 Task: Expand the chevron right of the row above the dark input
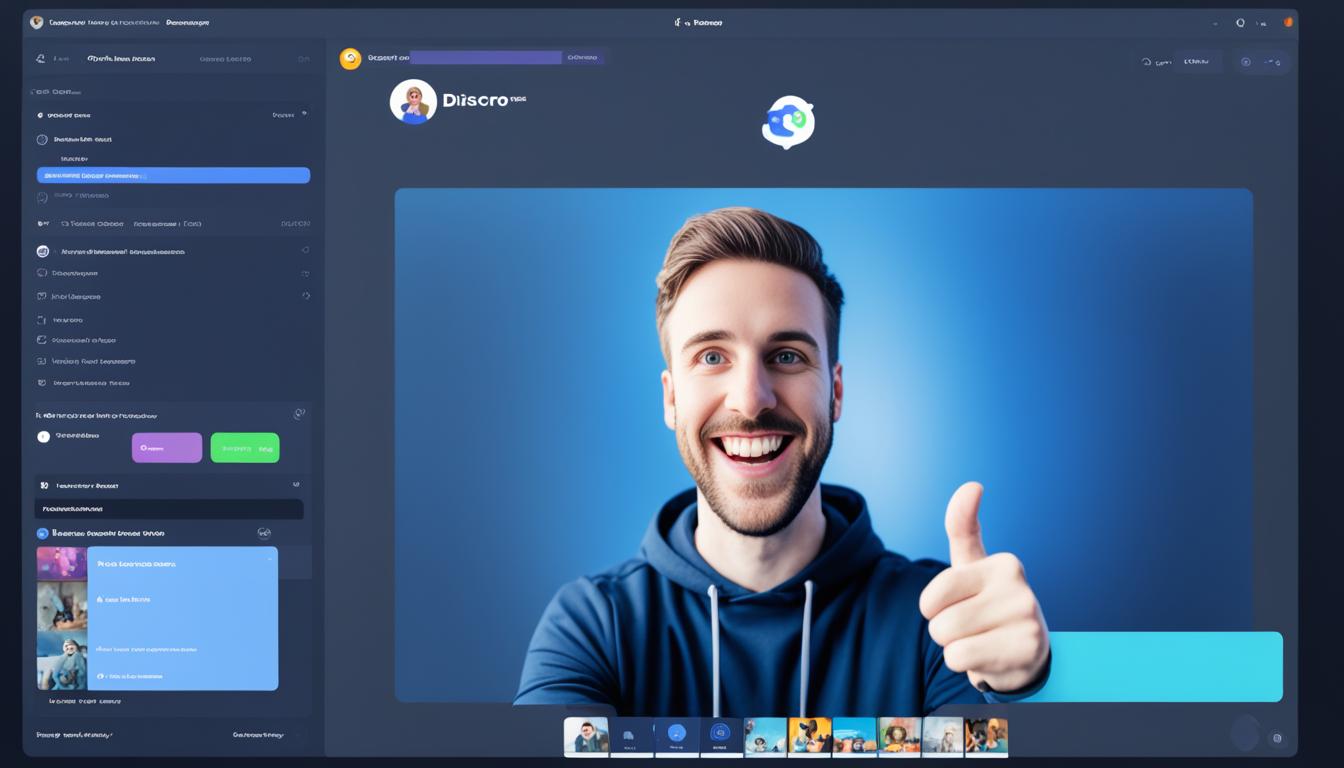[x=296, y=485]
